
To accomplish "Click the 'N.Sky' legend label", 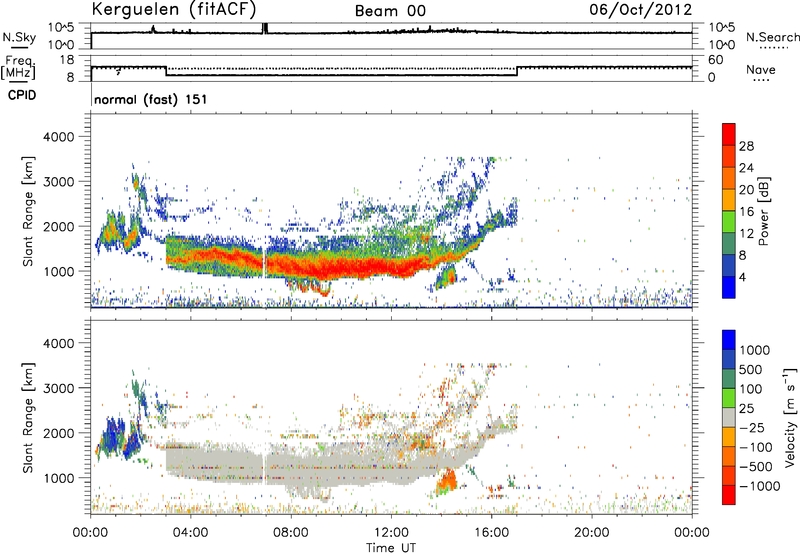I will pos(19,37).
